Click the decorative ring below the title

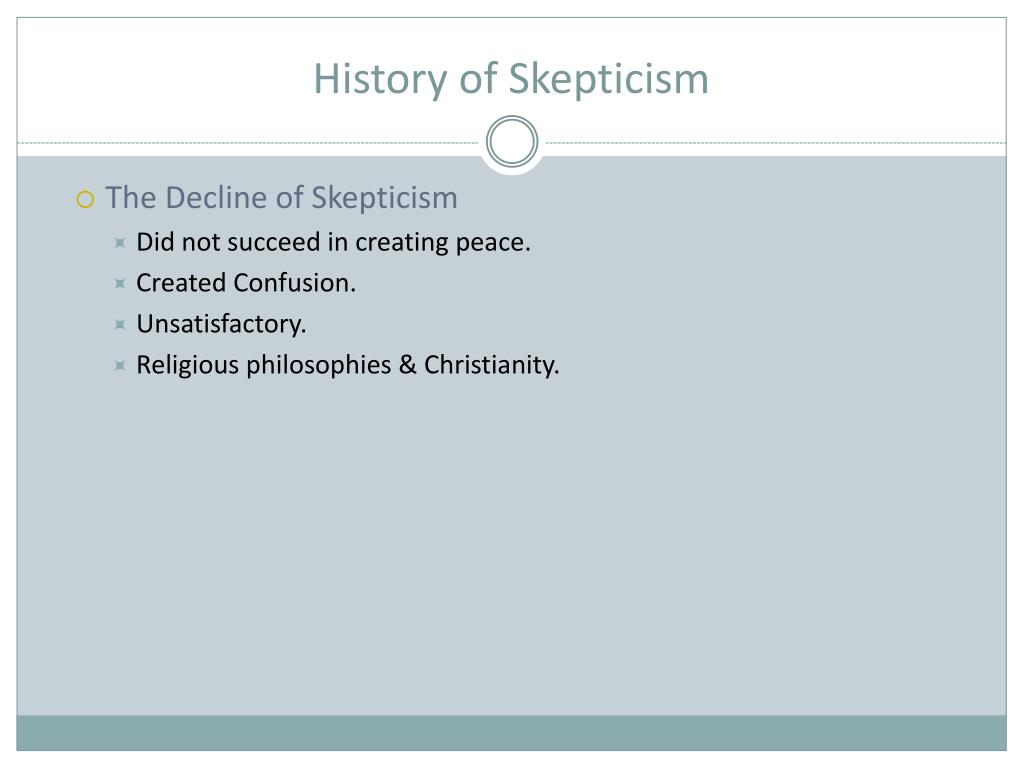click(512, 141)
